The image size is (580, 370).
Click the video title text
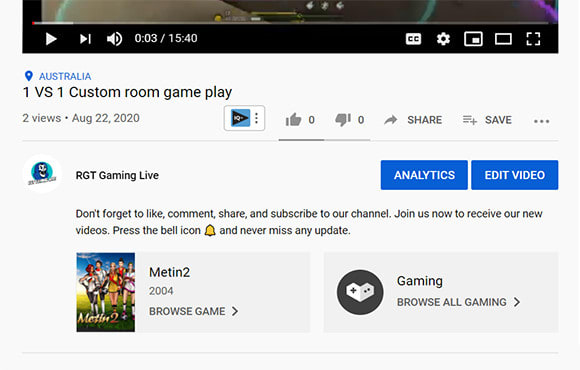click(x=127, y=92)
